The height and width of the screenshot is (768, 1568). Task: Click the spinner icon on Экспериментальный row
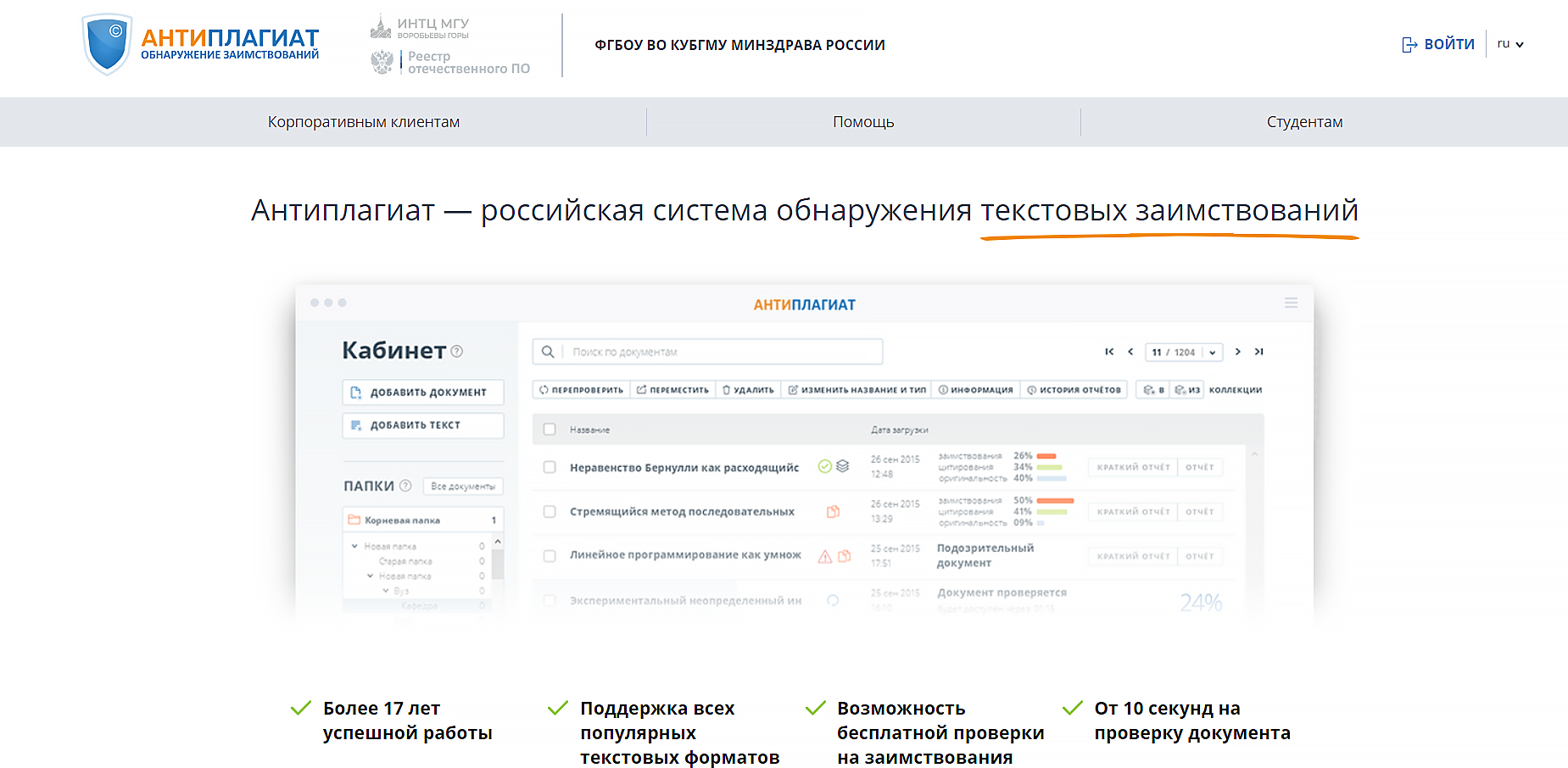(833, 600)
